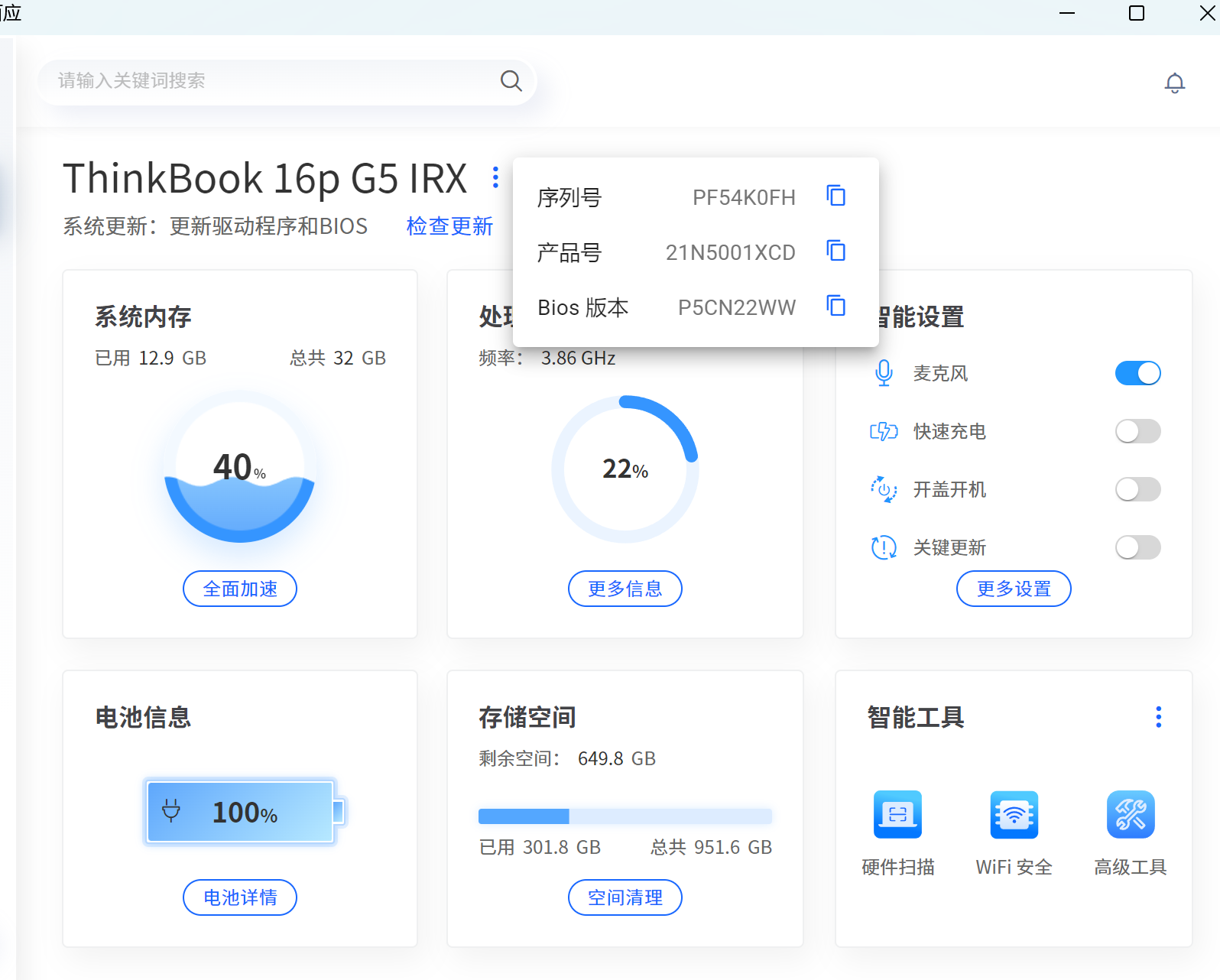Click the microphone icon in smart settings
The image size is (1220, 980).
tap(884, 373)
